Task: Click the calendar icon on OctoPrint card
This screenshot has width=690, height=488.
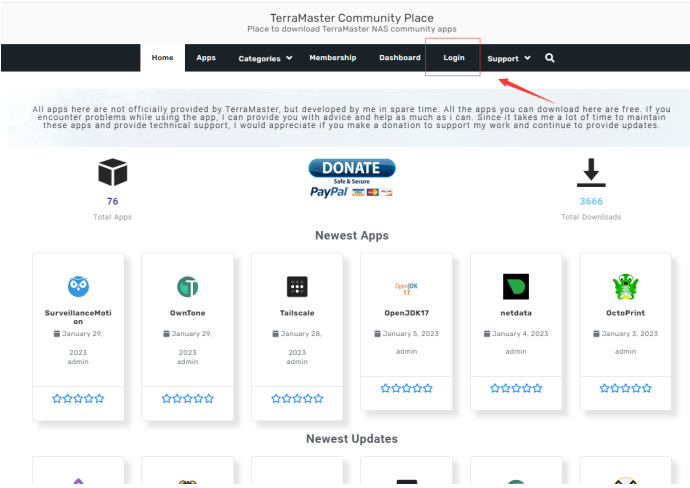Action: coord(596,334)
